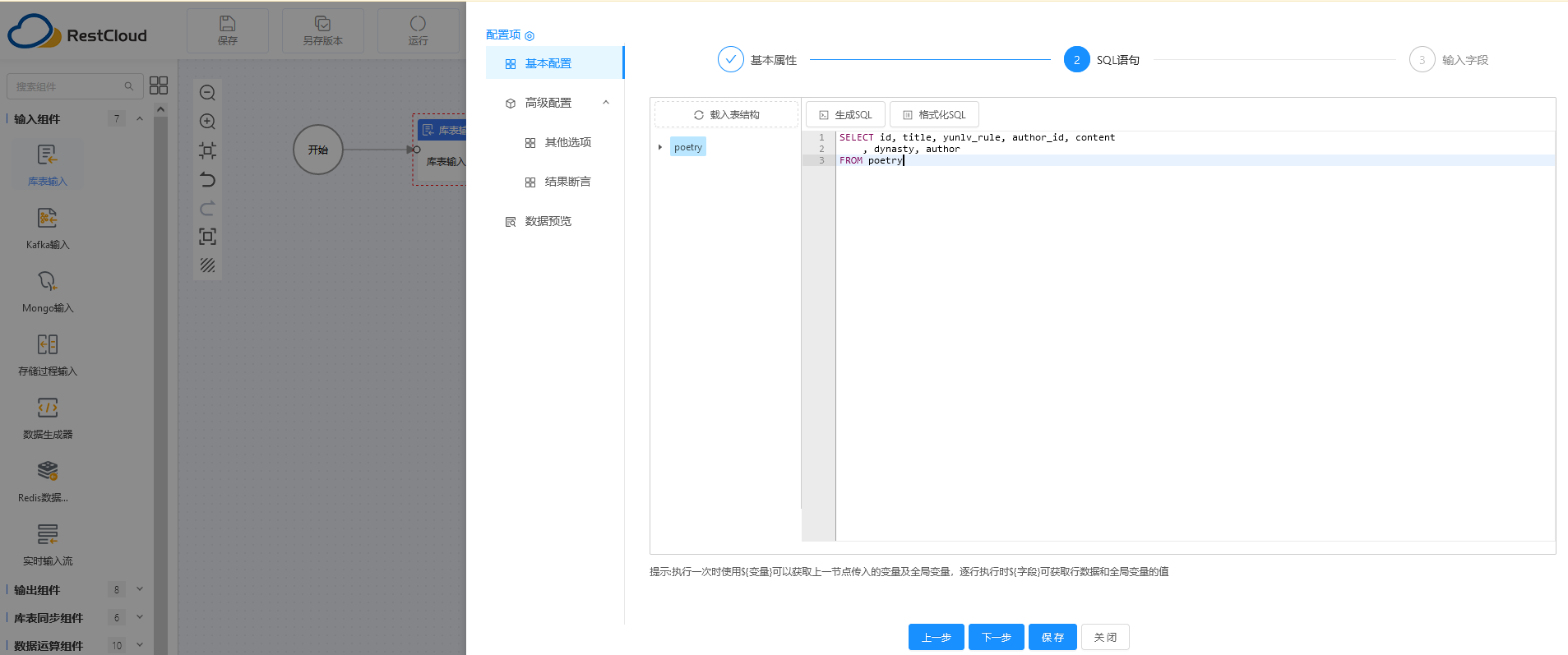Select the poetry table node

688,147
